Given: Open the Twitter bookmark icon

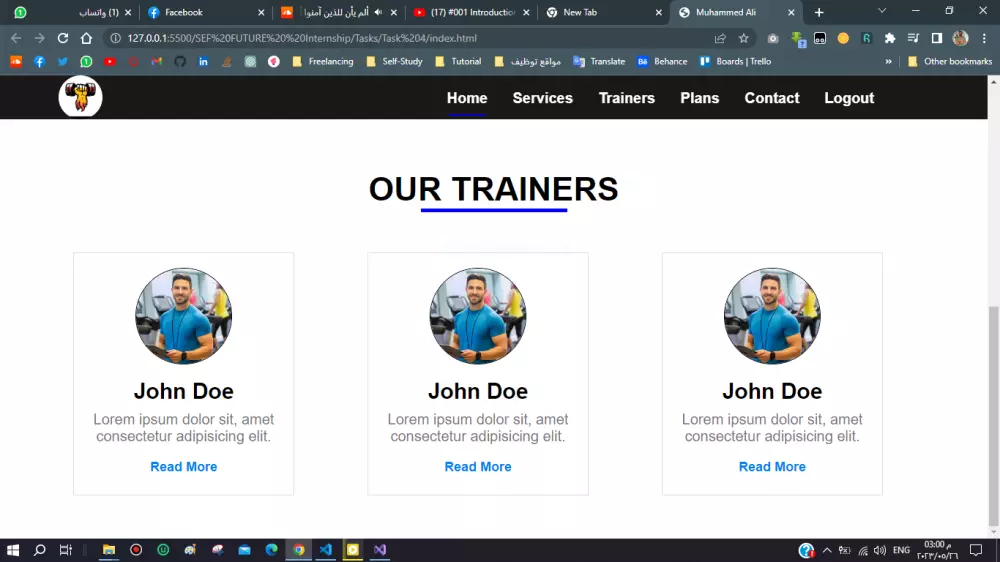Looking at the screenshot, I should pos(62,62).
